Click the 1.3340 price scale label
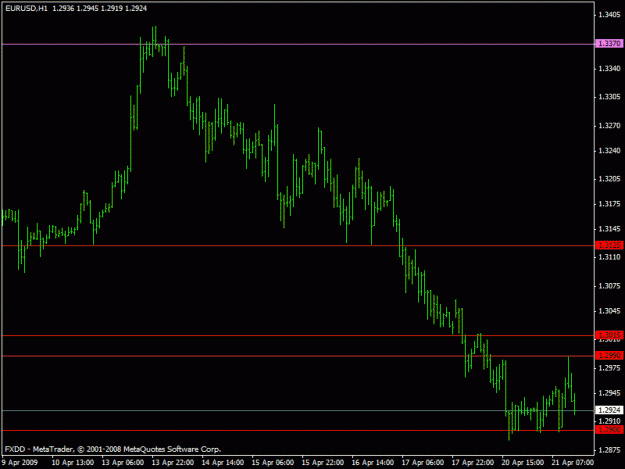This screenshot has width=625, height=469. coord(609,69)
